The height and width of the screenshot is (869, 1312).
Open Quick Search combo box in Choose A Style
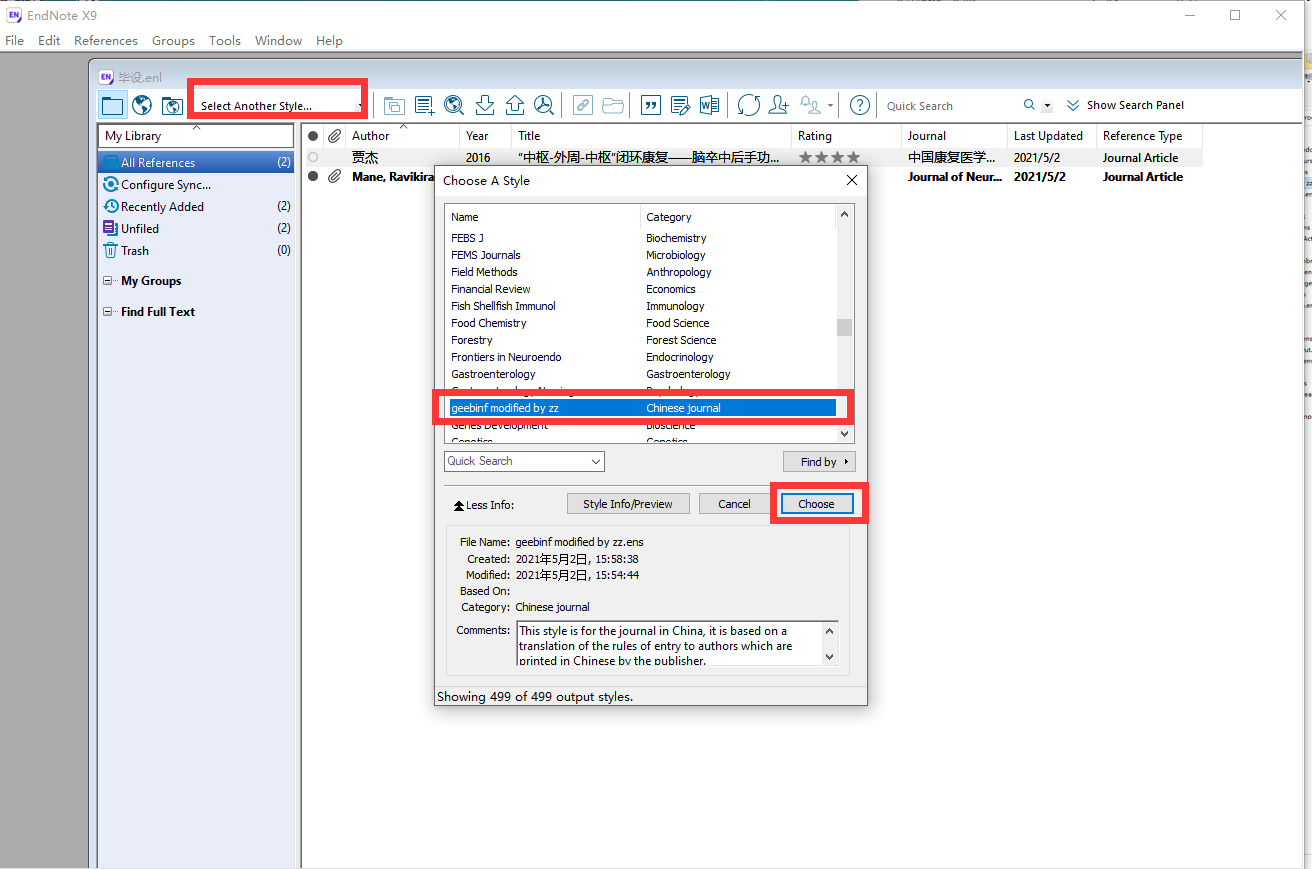524,461
